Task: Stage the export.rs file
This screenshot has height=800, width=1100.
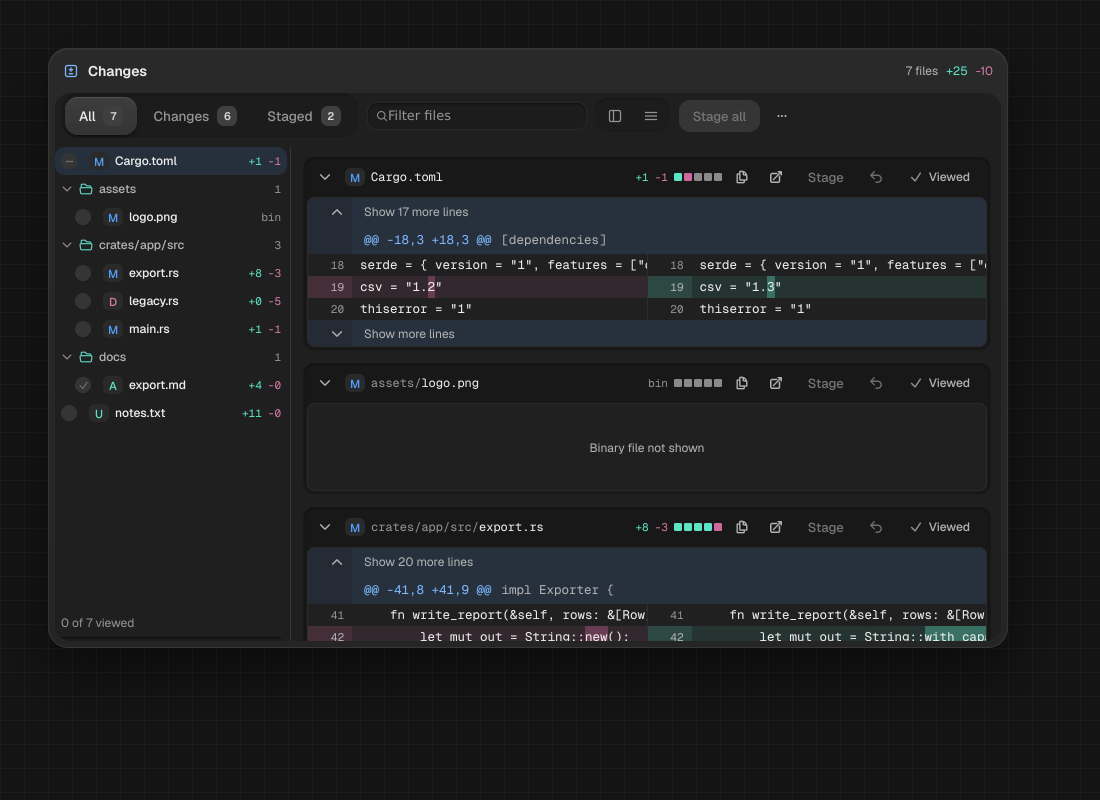Action: coord(825,527)
